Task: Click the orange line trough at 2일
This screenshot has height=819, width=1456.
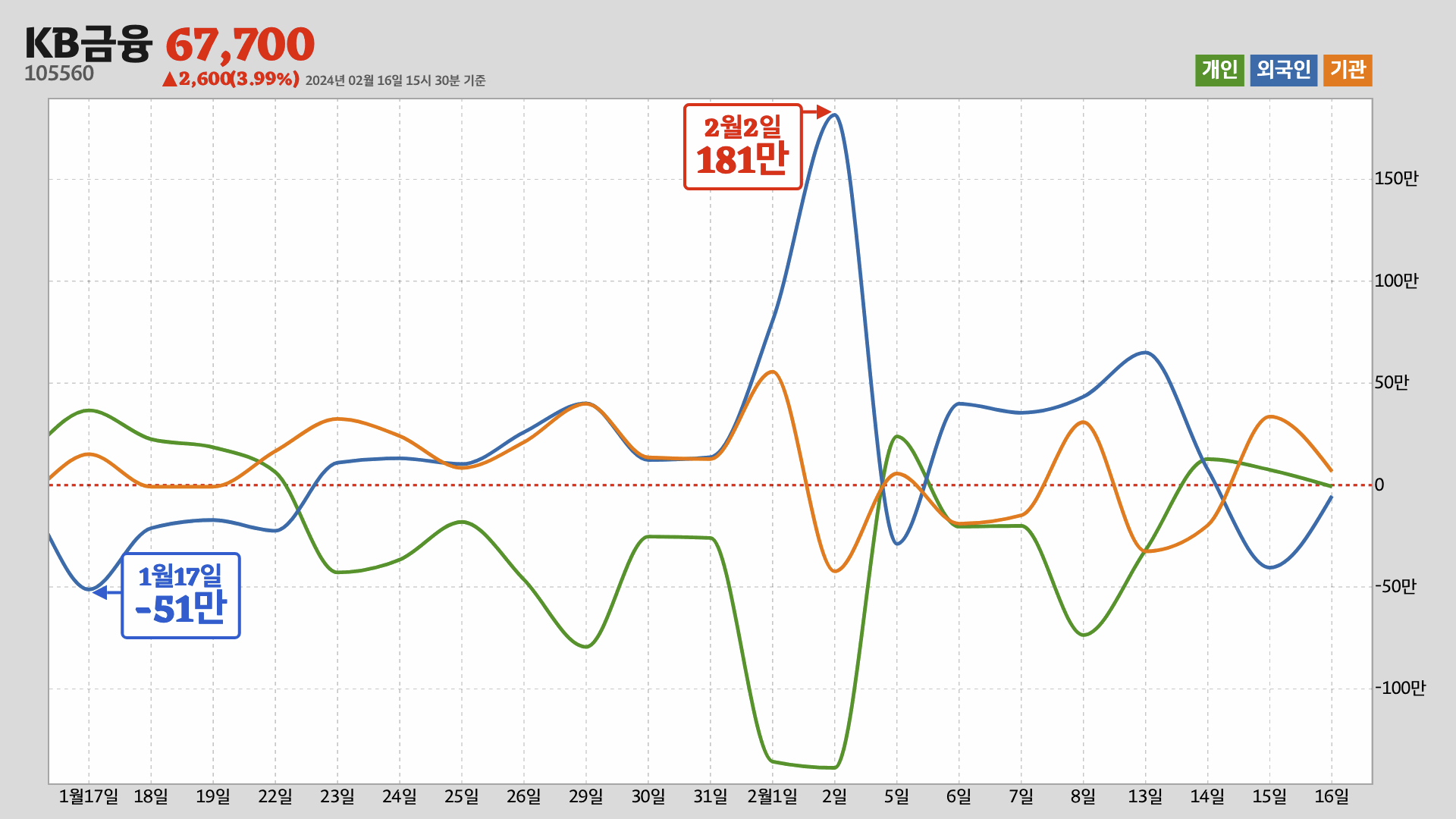Action: click(835, 571)
